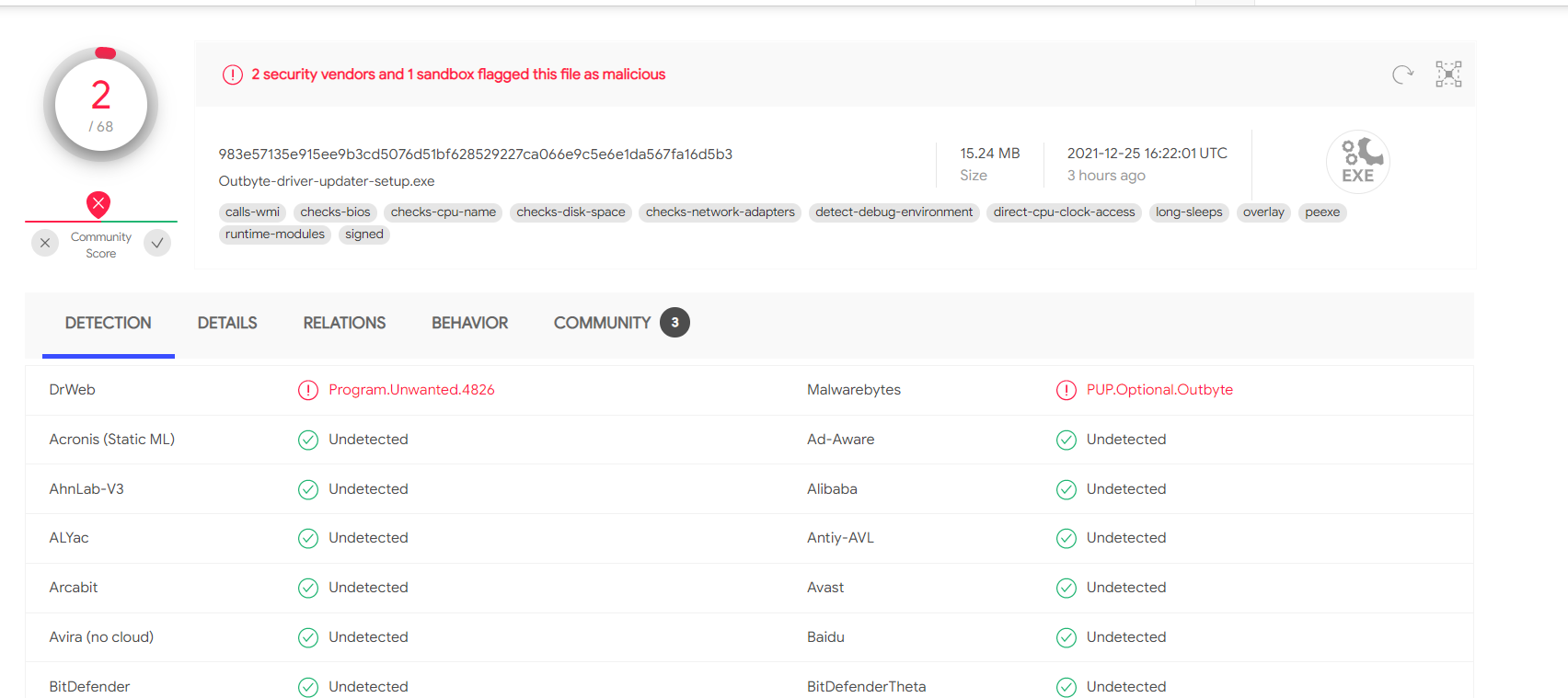Click the Community Score label
This screenshot has height=698, width=1568.
coord(101,246)
